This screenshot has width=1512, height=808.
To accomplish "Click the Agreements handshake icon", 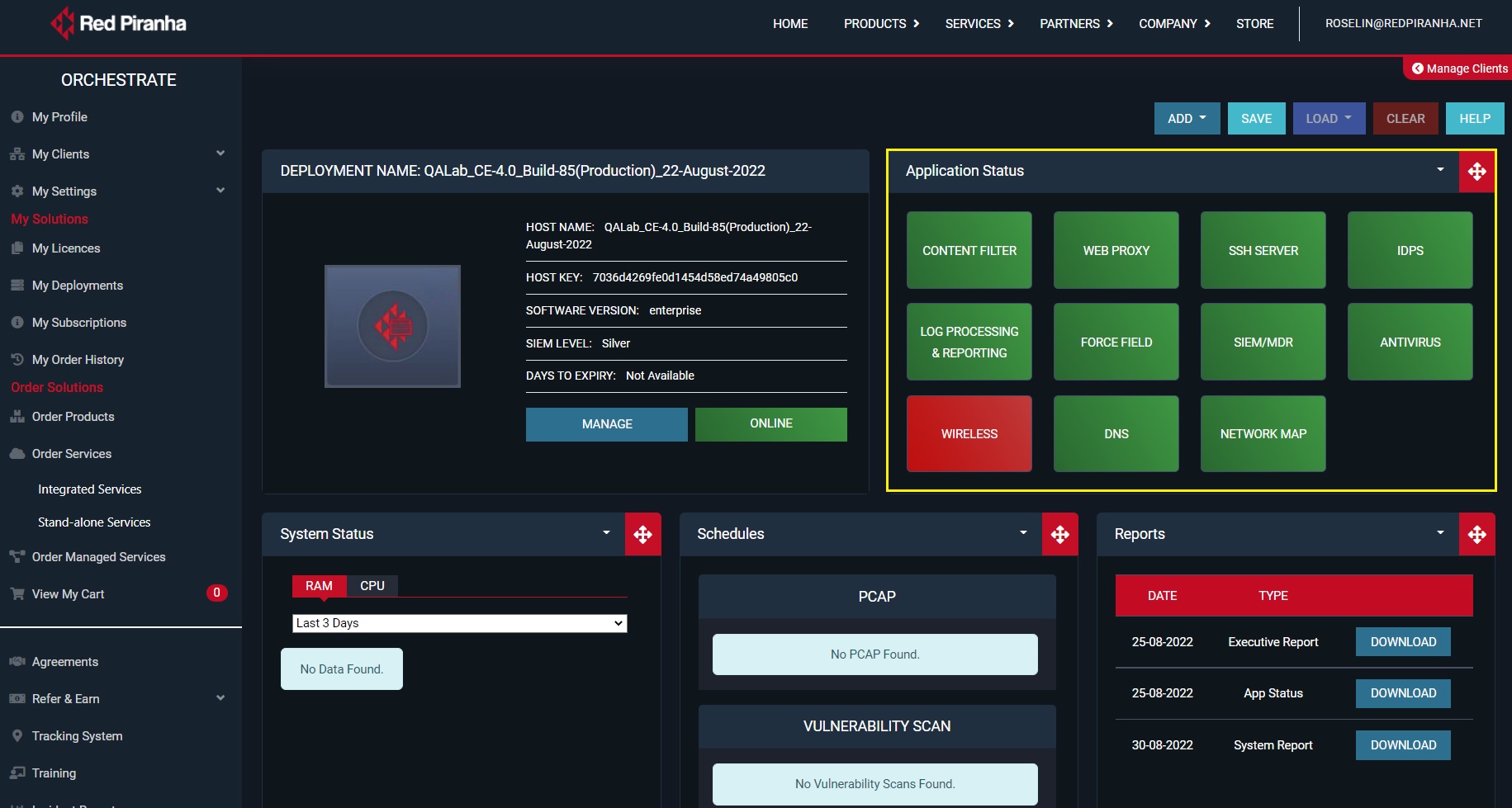I will (x=17, y=662).
